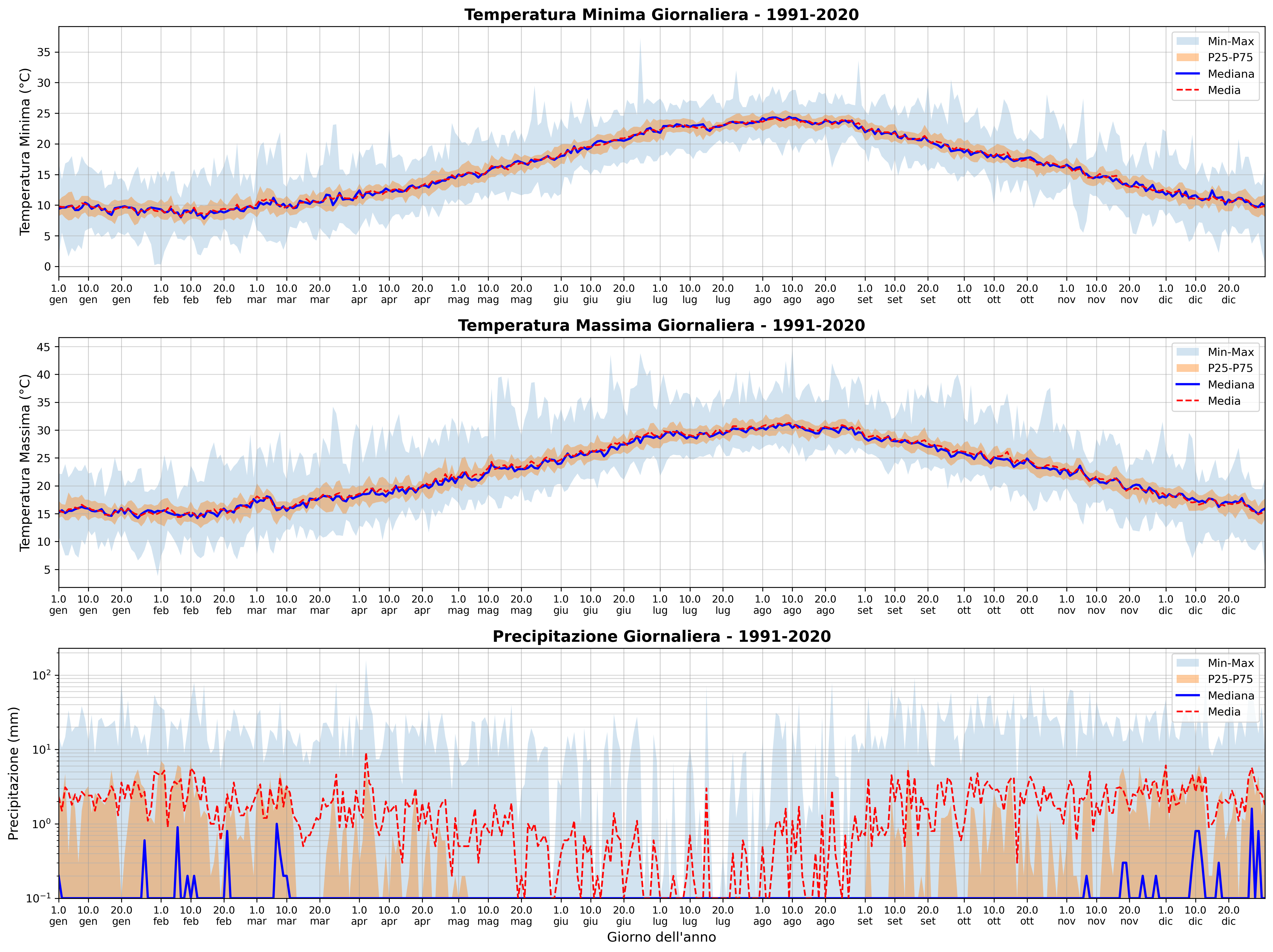The width and height of the screenshot is (1273, 952).
Task: Click "P25-P75" text in Temperatura Minima legend
Action: pos(1230,58)
